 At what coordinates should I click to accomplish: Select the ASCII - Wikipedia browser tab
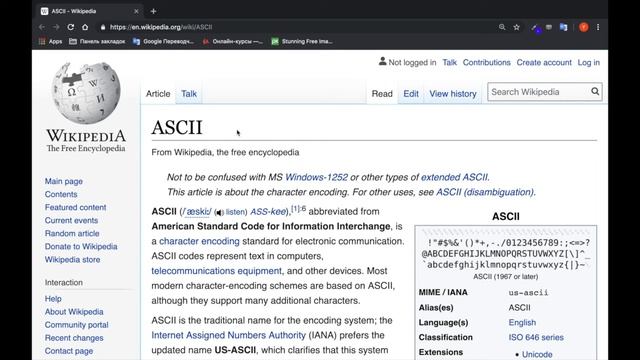(89, 11)
